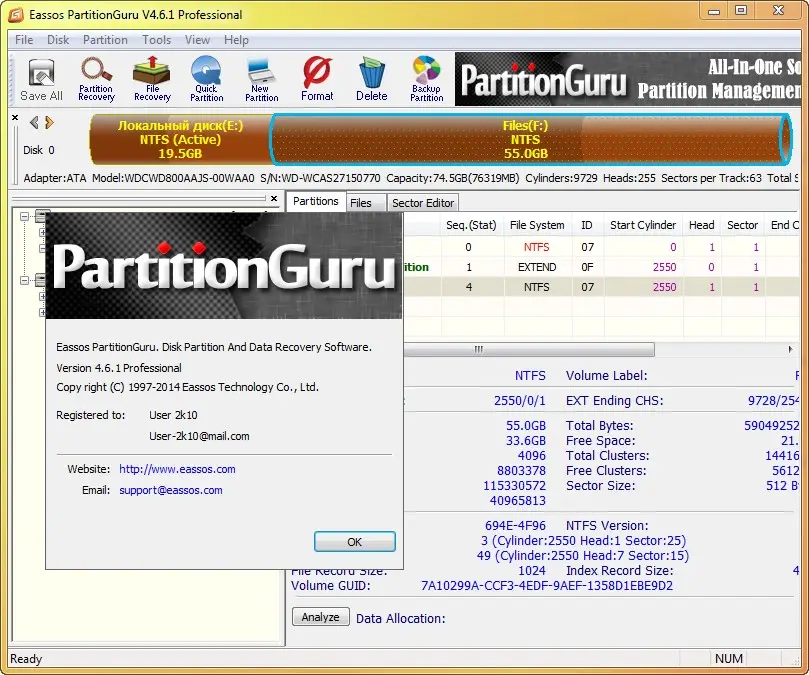
Task: Switch to the Sector Editor tab
Action: click(423, 203)
